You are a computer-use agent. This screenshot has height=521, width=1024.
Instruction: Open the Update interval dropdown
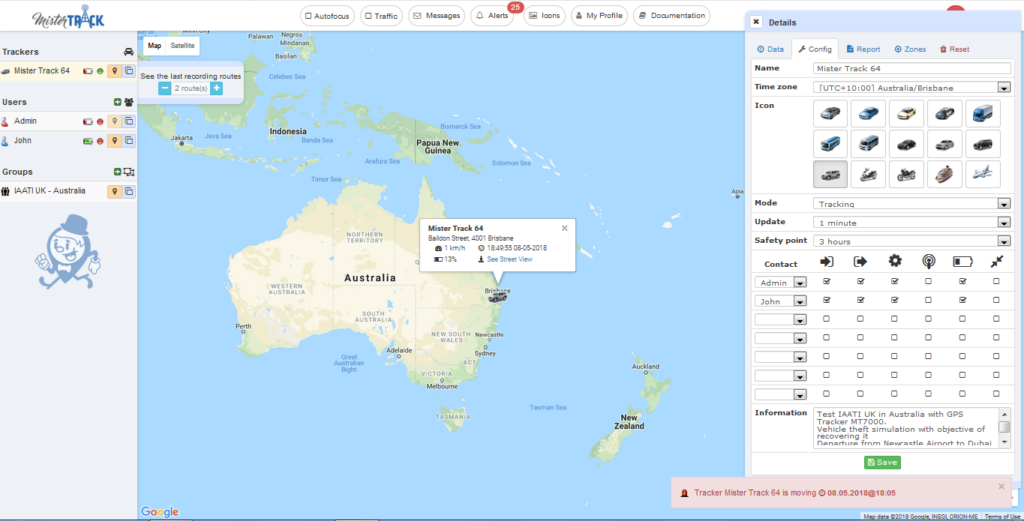(x=912, y=223)
